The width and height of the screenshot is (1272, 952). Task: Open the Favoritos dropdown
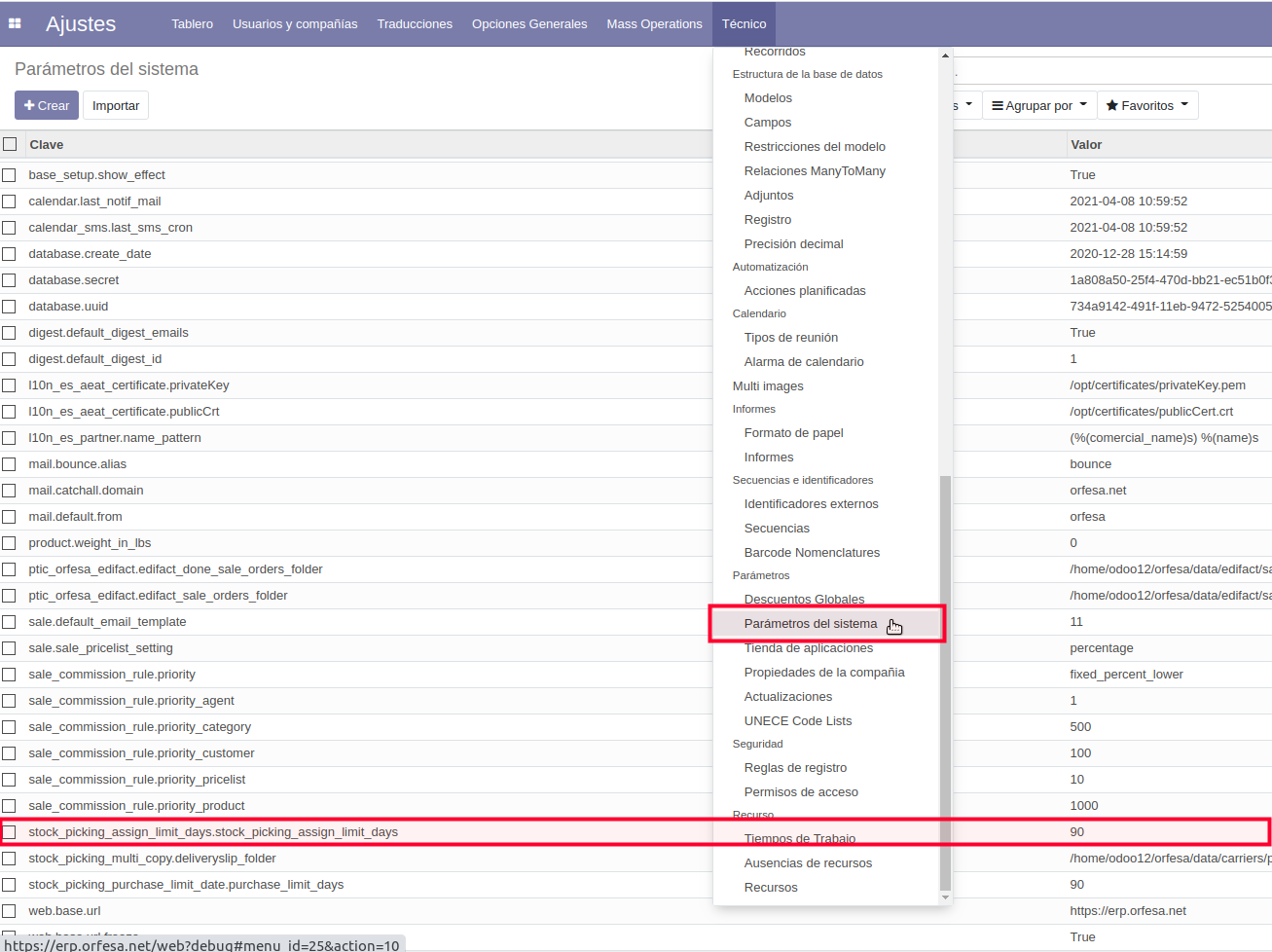tap(1146, 105)
